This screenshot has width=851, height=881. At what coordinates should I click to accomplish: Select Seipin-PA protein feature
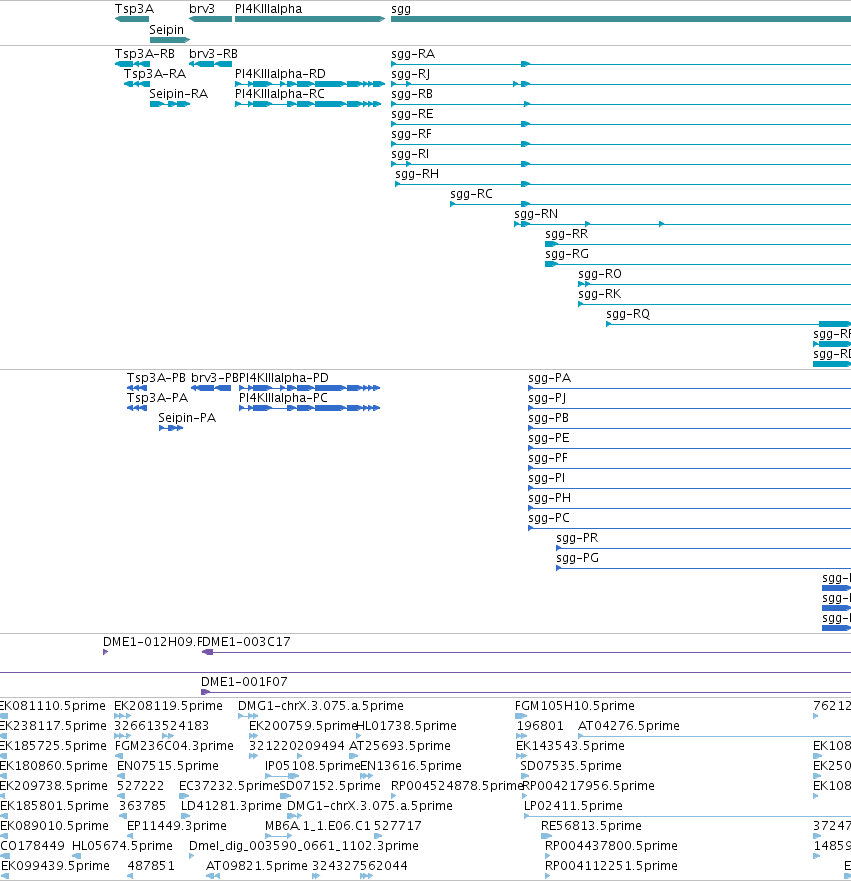171,428
